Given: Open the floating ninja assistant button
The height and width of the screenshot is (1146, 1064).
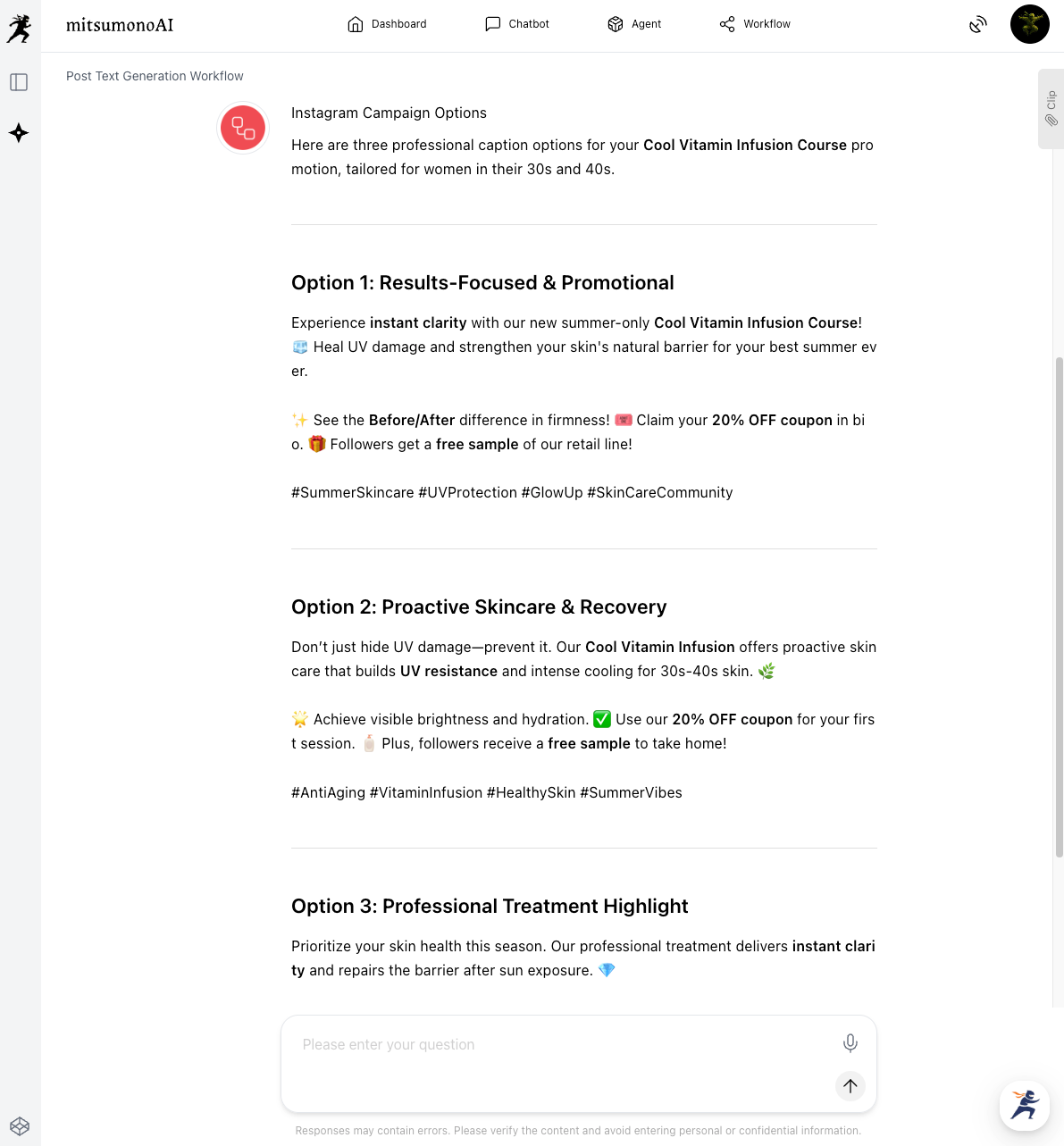Looking at the screenshot, I should tap(1025, 1105).
